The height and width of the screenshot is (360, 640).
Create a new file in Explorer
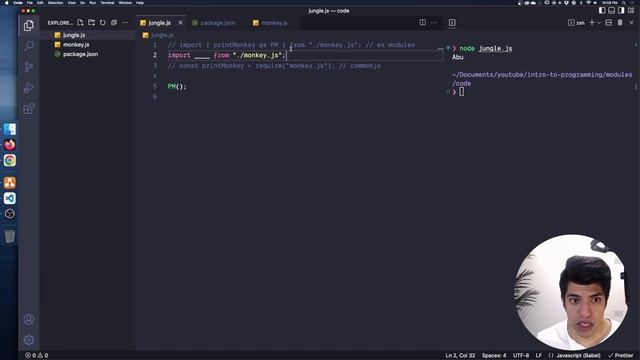80,23
